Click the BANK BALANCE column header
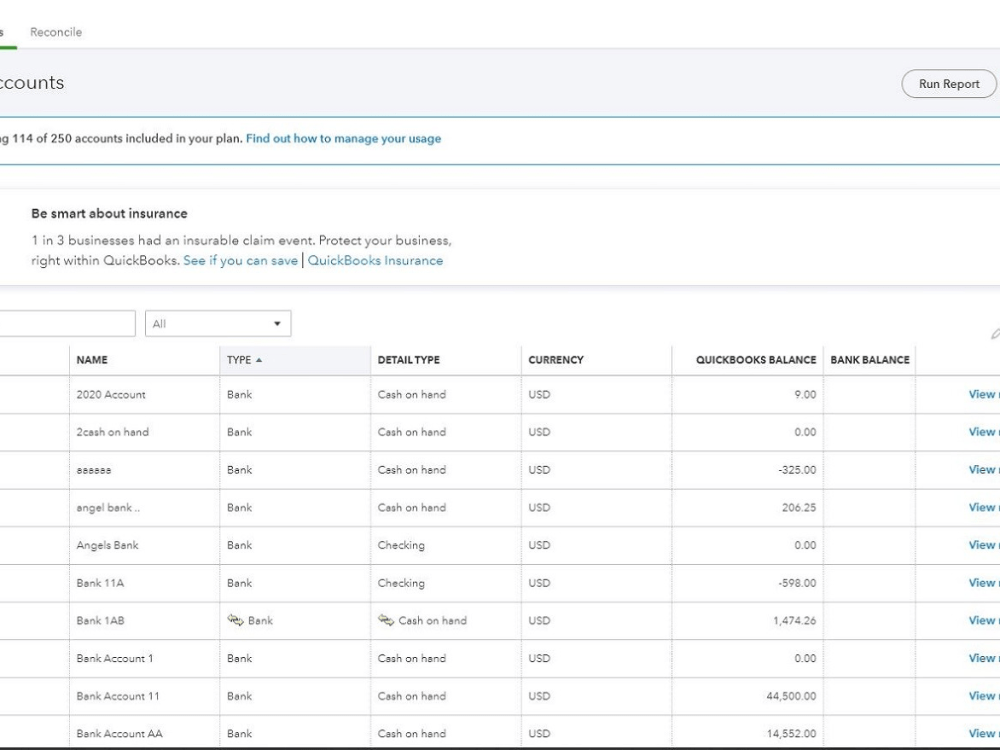The image size is (1000, 750). pyautogui.click(x=870, y=360)
